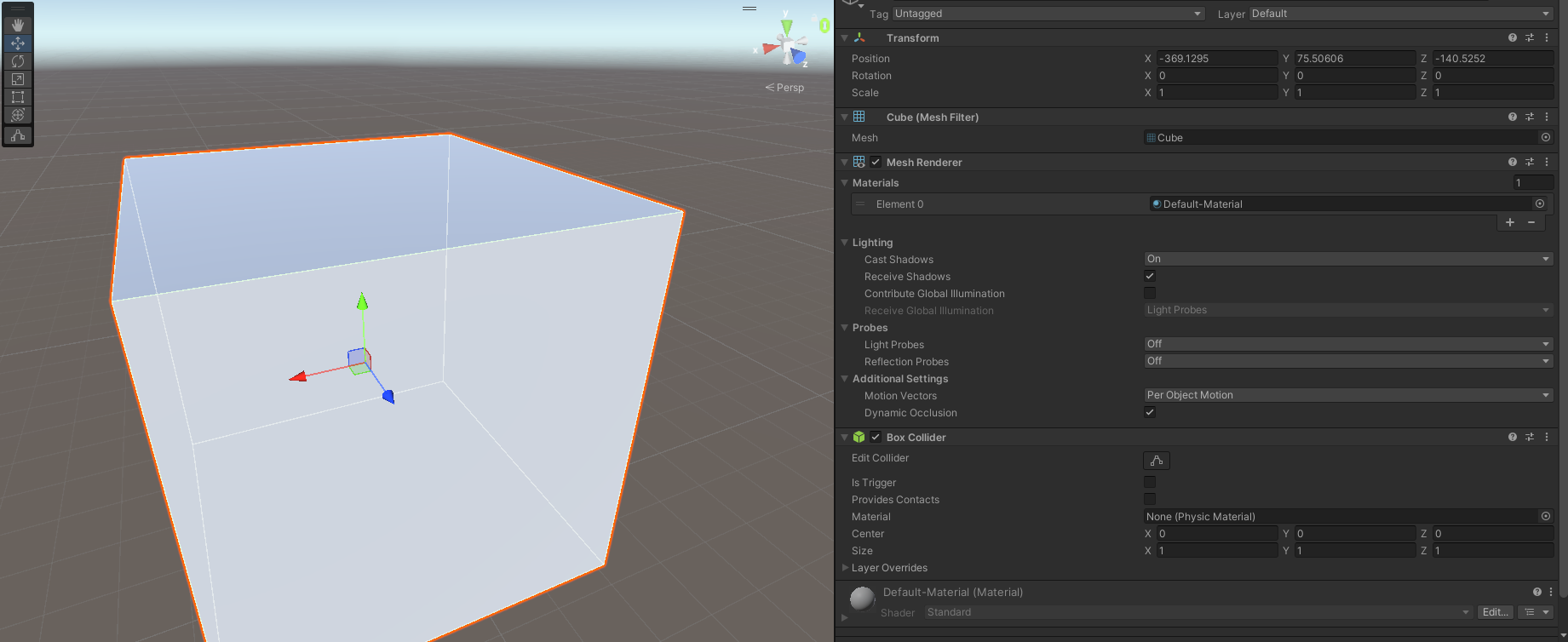This screenshot has height=642, width=1568.
Task: Click the green Y-axis cone on orientation gizmo
Action: [x=787, y=26]
